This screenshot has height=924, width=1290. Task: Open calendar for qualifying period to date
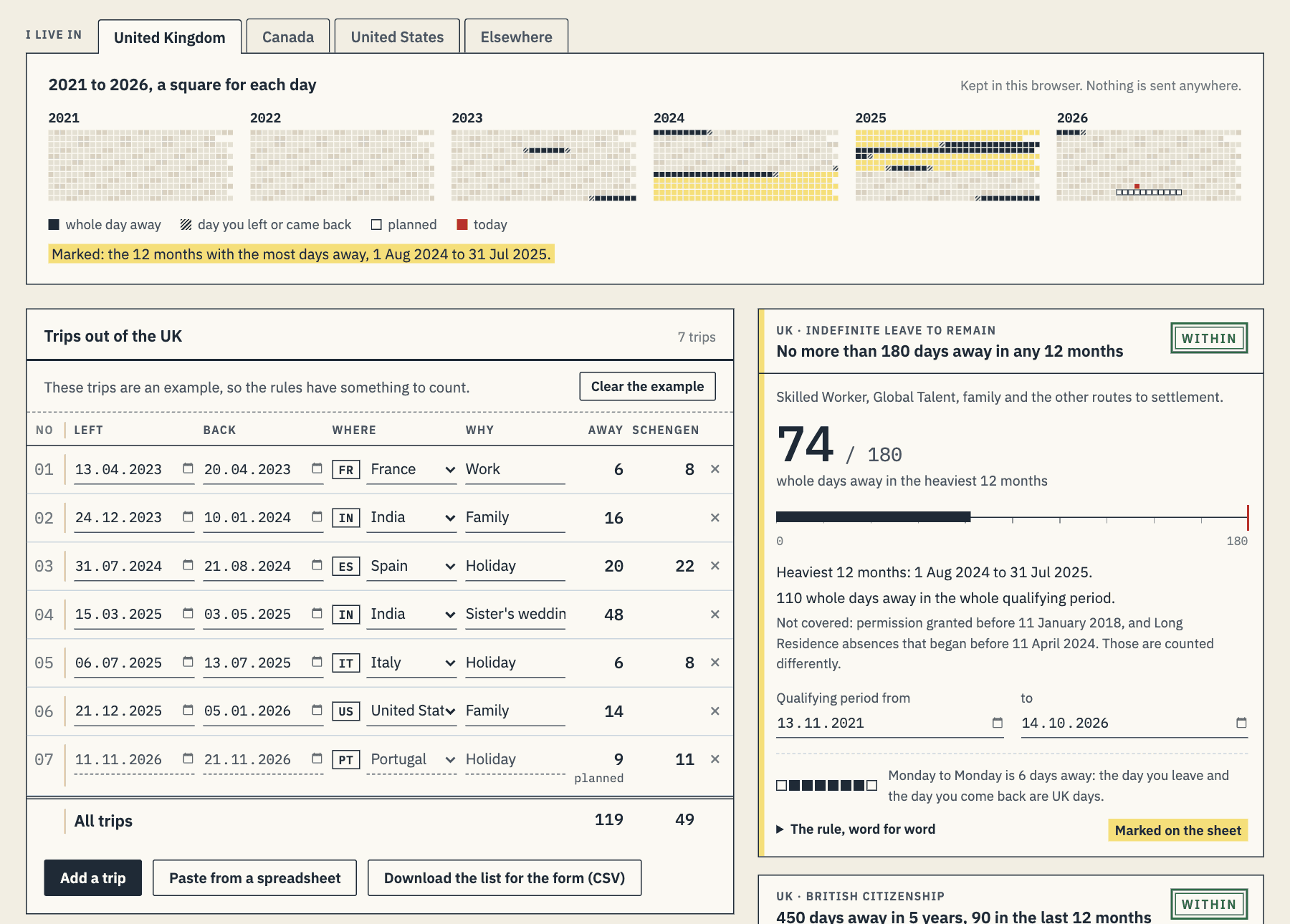pos(1241,723)
